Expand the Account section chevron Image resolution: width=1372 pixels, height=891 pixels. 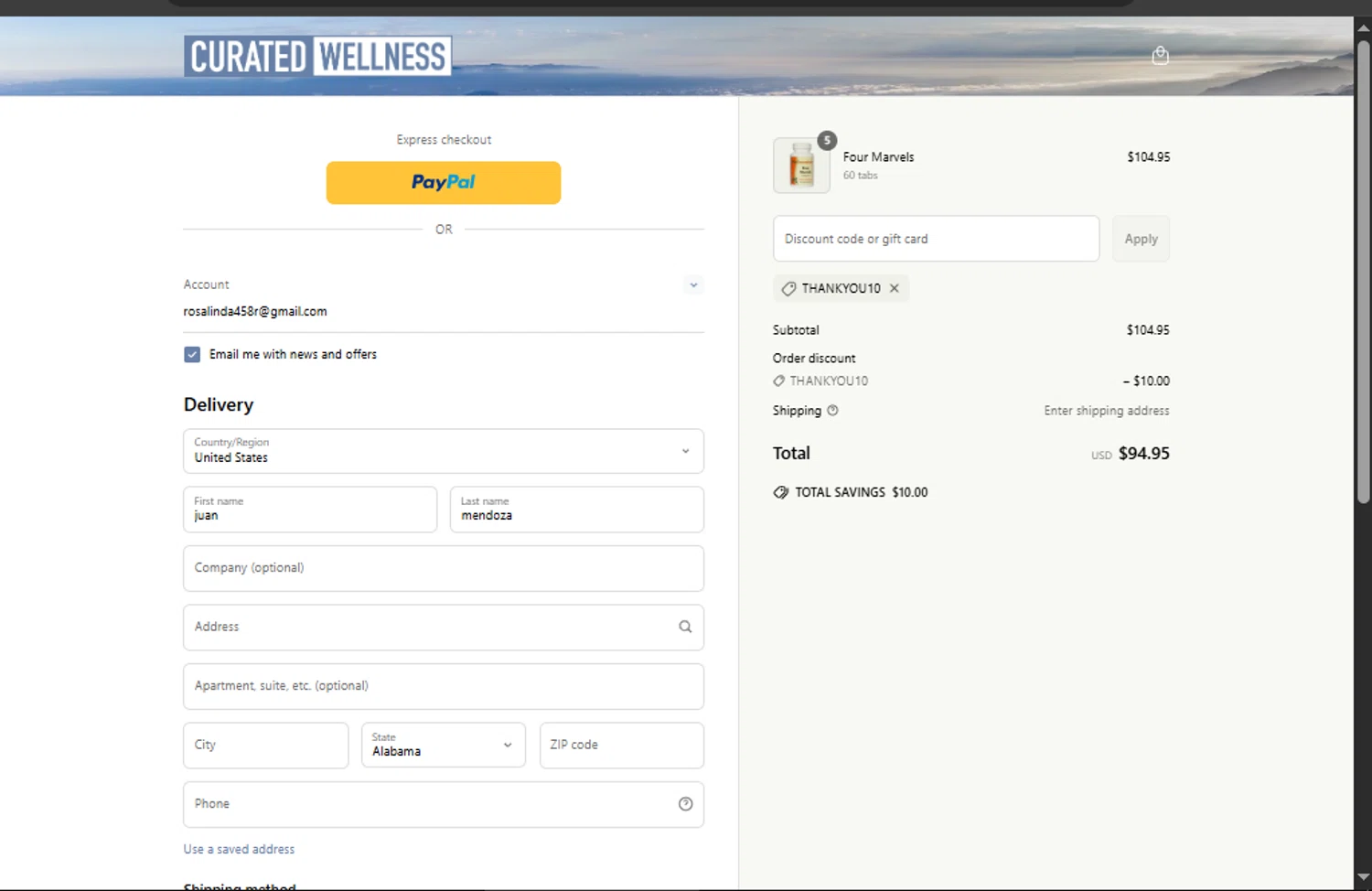(693, 285)
